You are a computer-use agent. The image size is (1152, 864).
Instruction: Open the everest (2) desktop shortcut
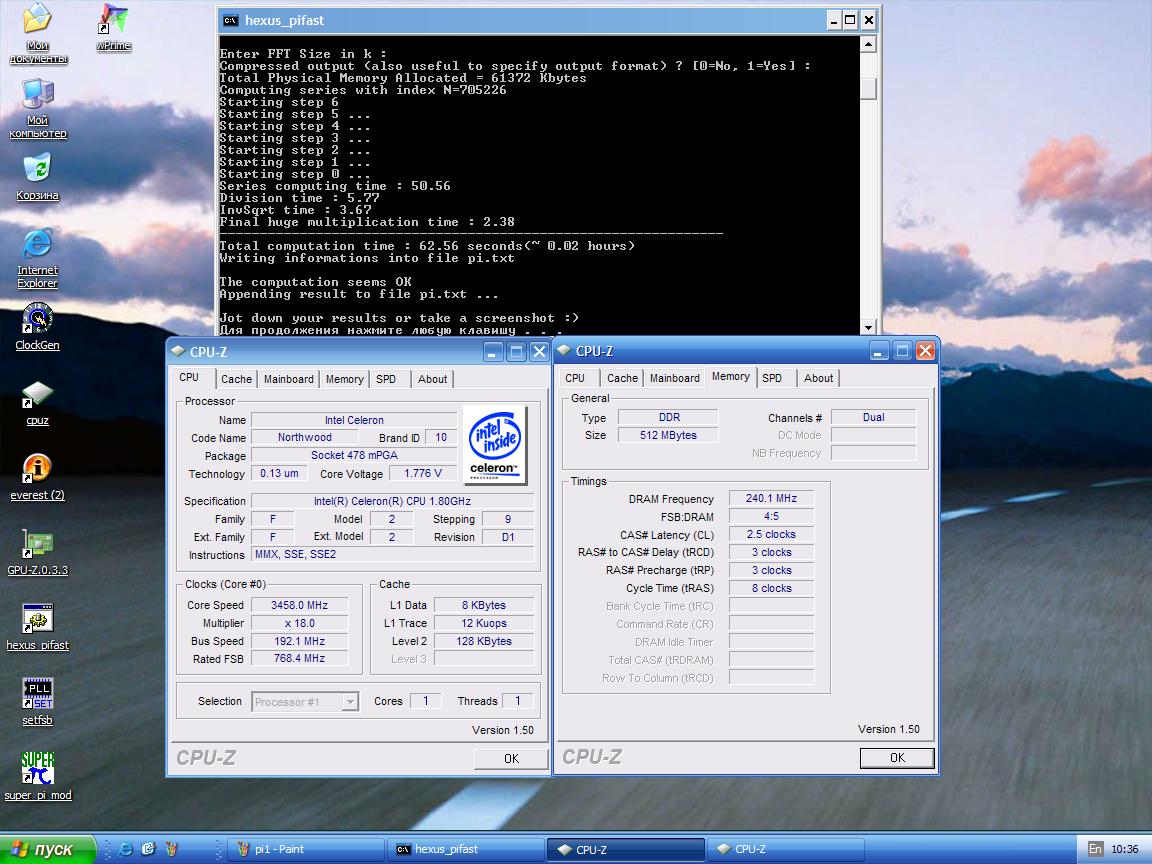tap(37, 478)
